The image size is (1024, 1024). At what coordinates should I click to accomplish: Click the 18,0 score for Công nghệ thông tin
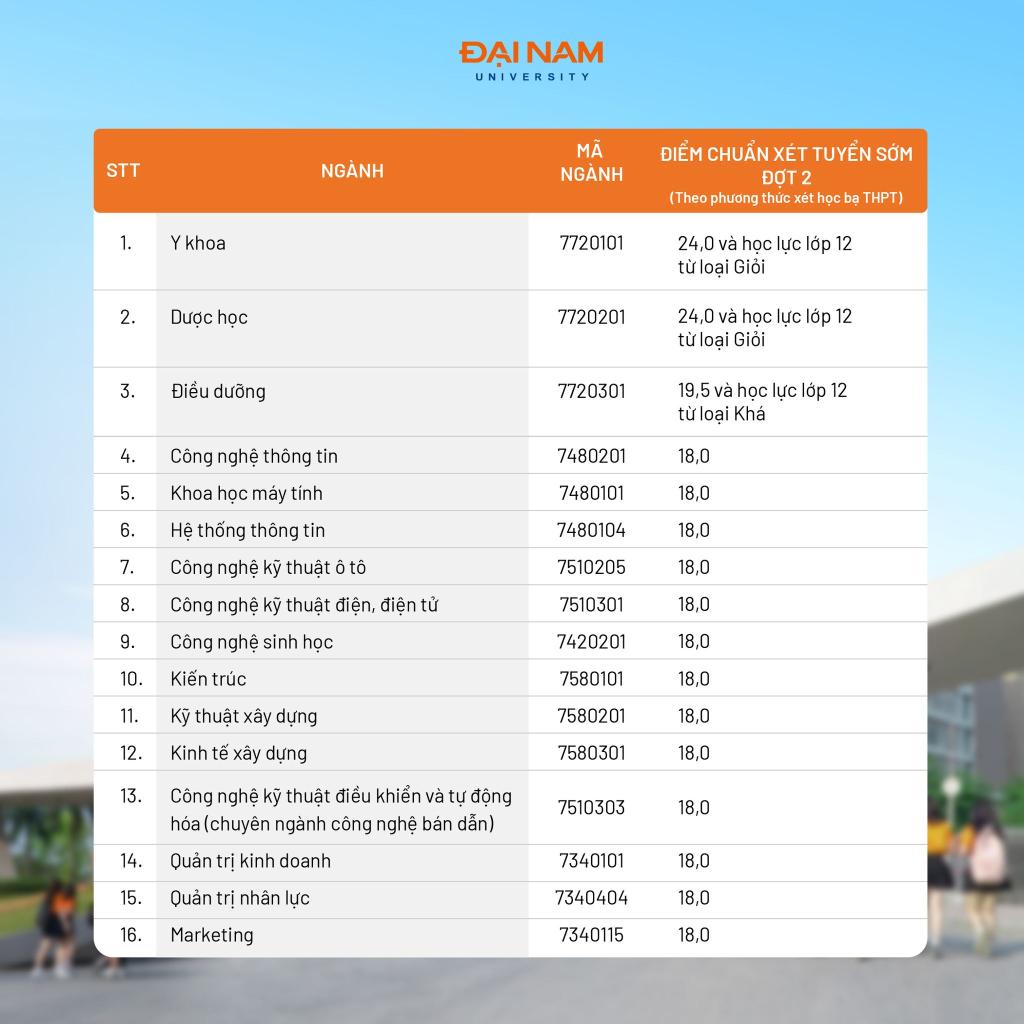[x=694, y=456]
